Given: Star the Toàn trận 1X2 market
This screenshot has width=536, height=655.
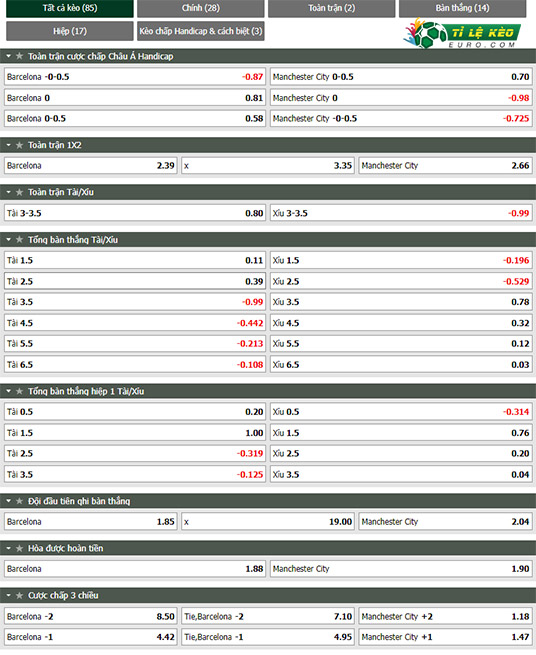Looking at the screenshot, I should (19, 145).
